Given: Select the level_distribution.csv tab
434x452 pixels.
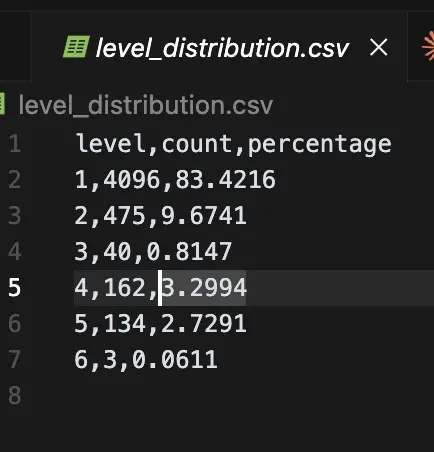Looking at the screenshot, I should (220, 47).
